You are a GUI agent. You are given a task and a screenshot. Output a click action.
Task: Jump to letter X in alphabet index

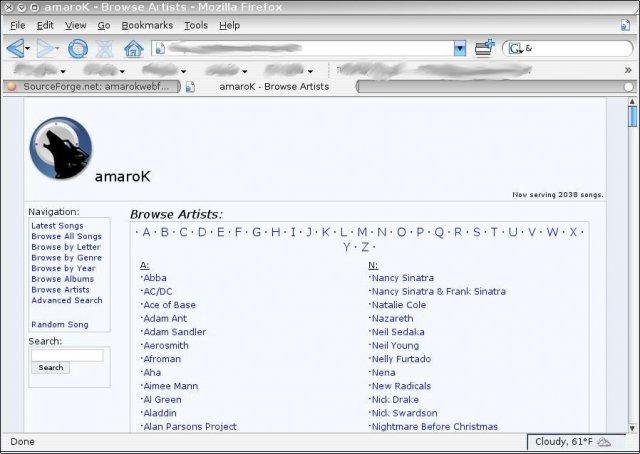pos(573,232)
